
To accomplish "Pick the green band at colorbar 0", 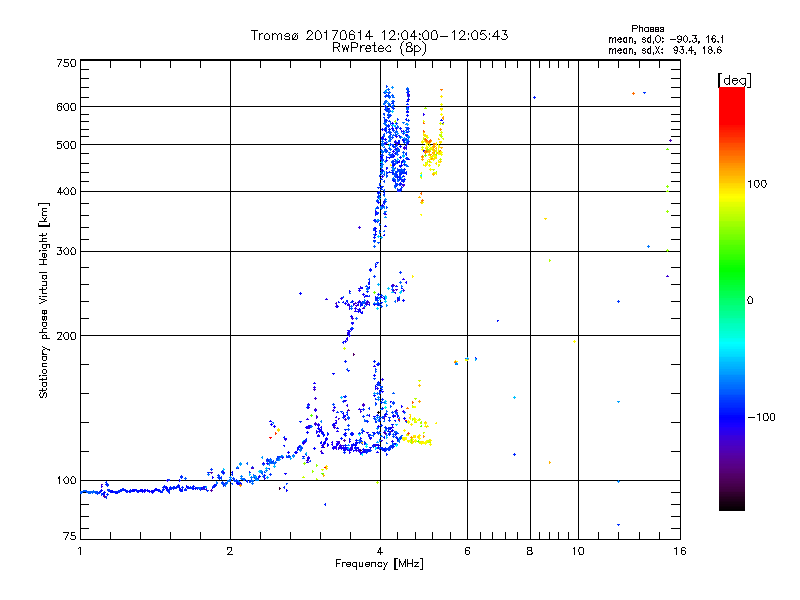I will pyautogui.click(x=731, y=299).
